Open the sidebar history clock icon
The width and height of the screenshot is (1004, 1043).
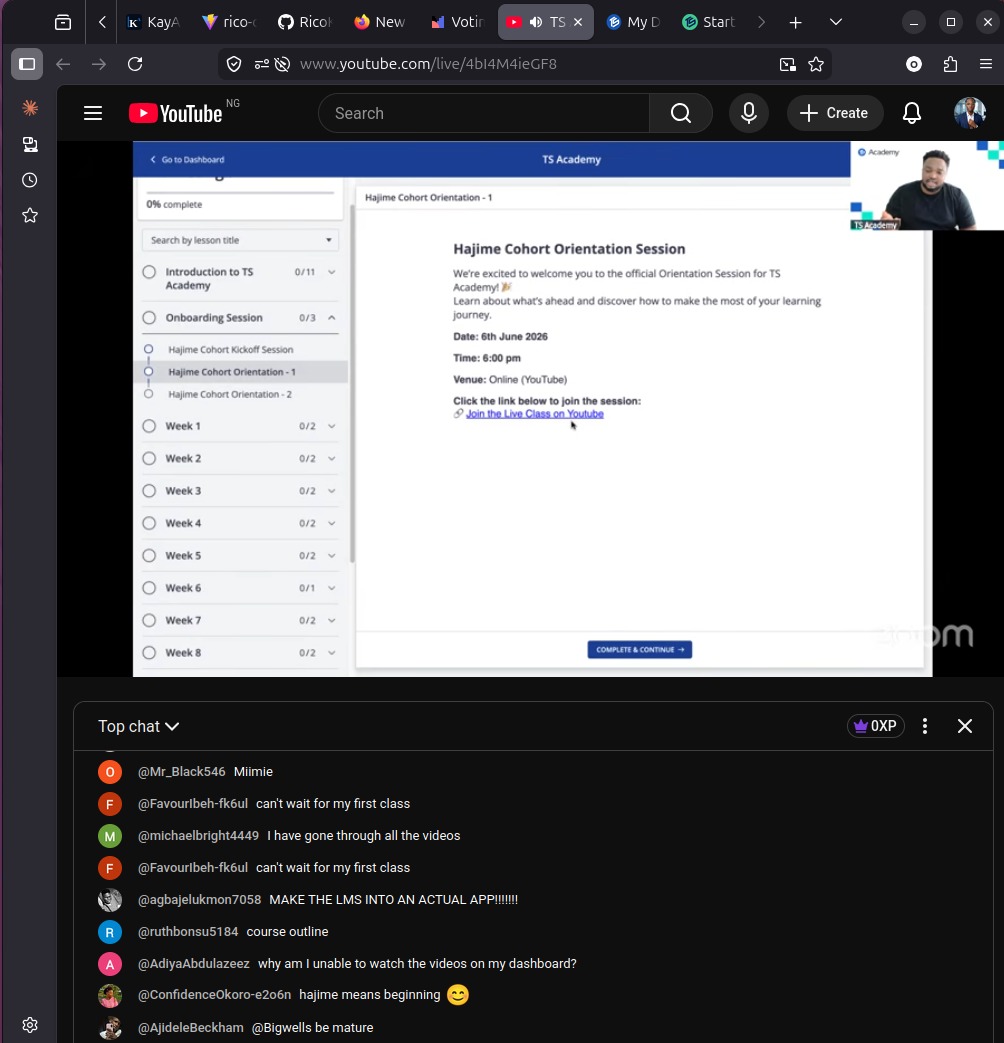point(29,180)
